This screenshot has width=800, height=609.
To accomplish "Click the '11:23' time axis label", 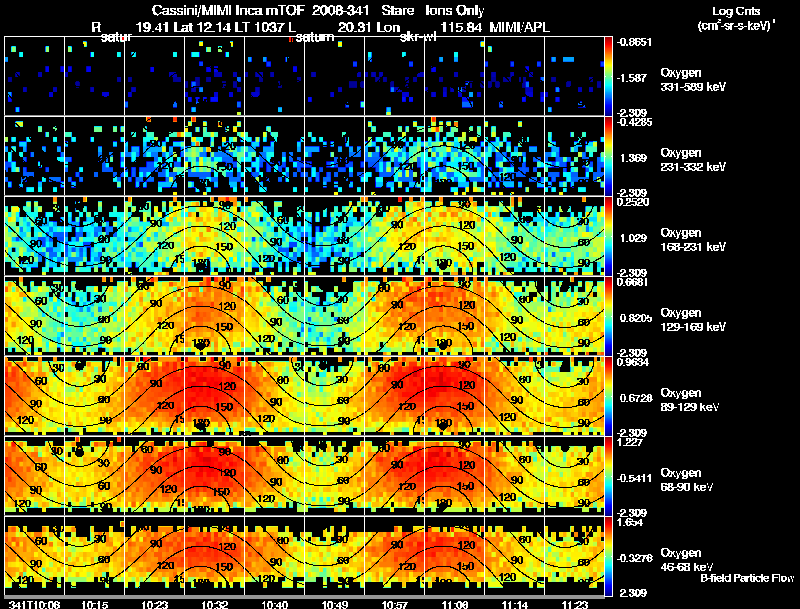I will [575, 604].
